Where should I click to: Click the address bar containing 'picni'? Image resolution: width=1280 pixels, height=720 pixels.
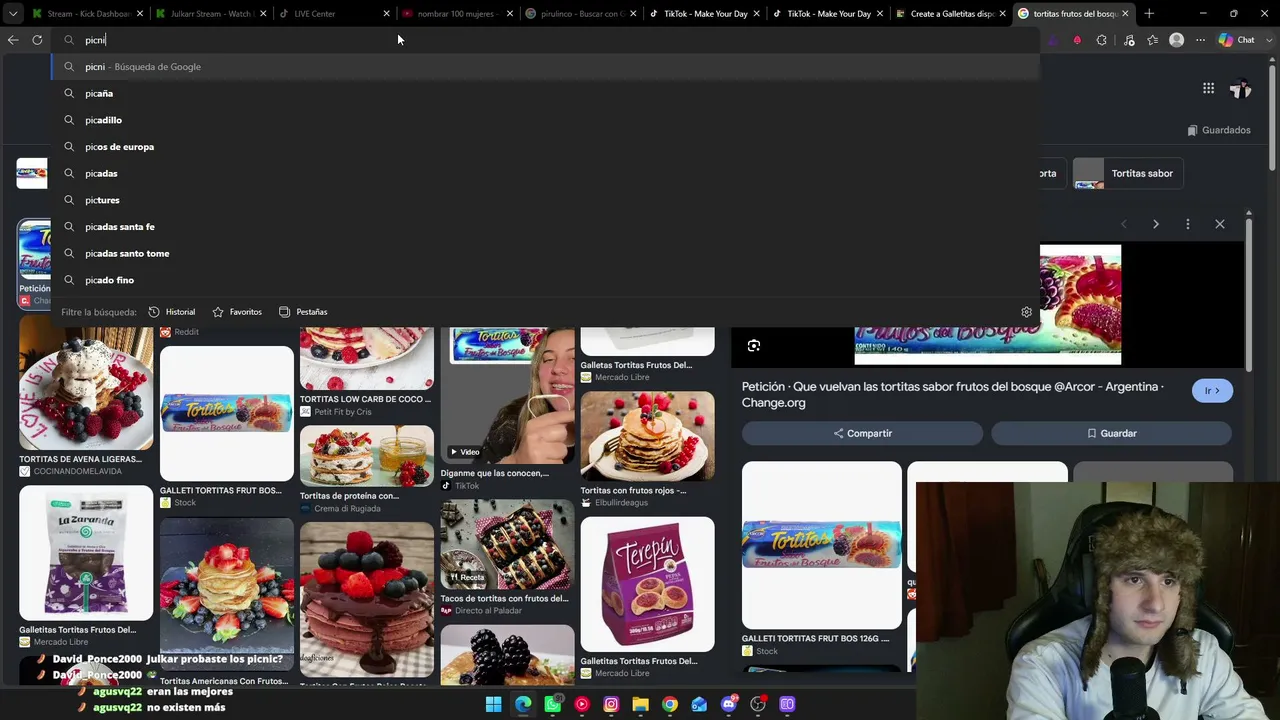[x=545, y=40]
